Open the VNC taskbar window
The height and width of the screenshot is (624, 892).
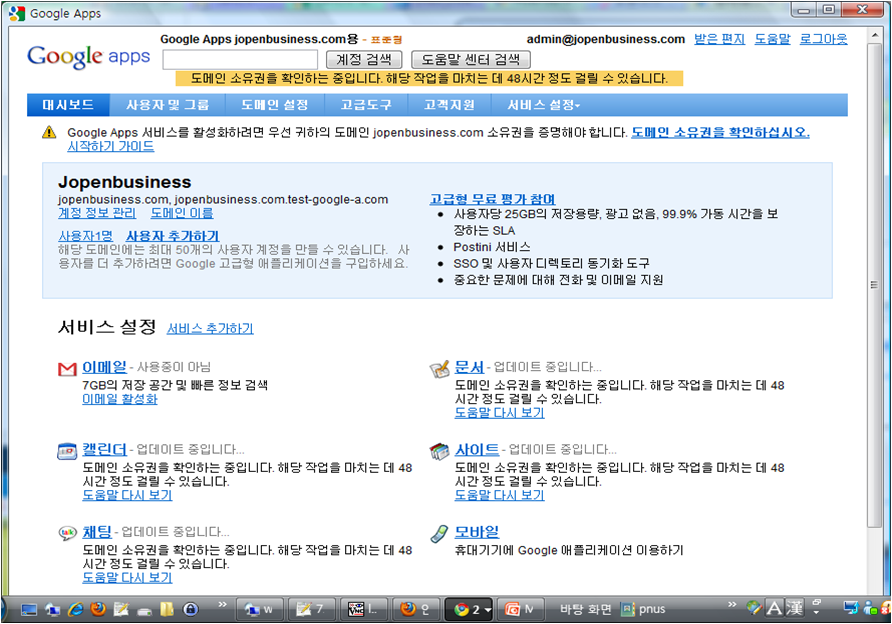click(363, 609)
